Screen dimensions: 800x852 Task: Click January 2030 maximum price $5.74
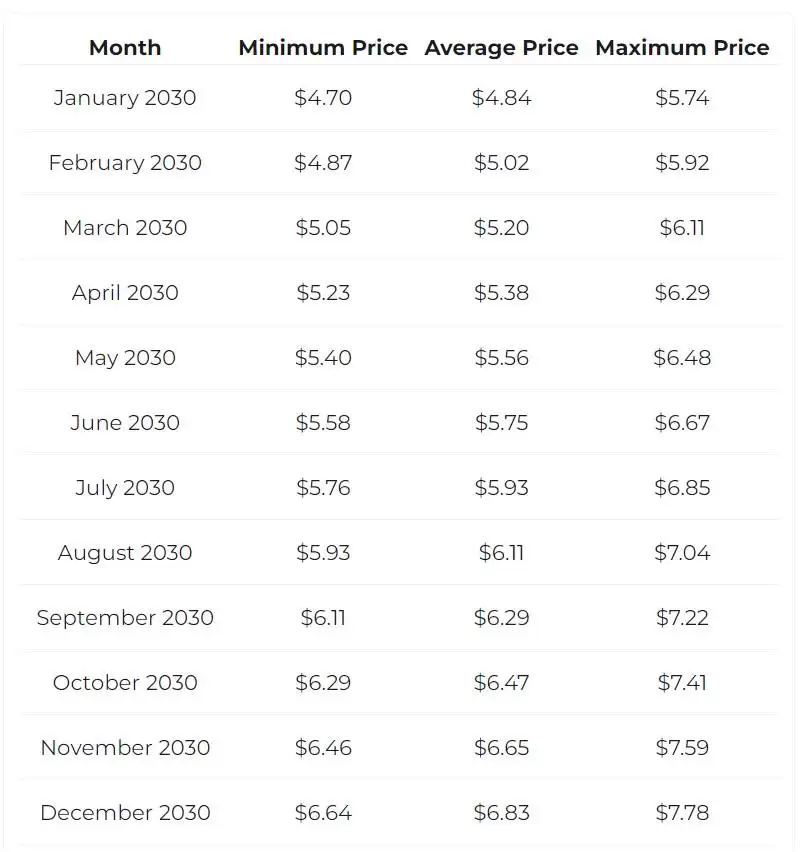[x=682, y=98]
